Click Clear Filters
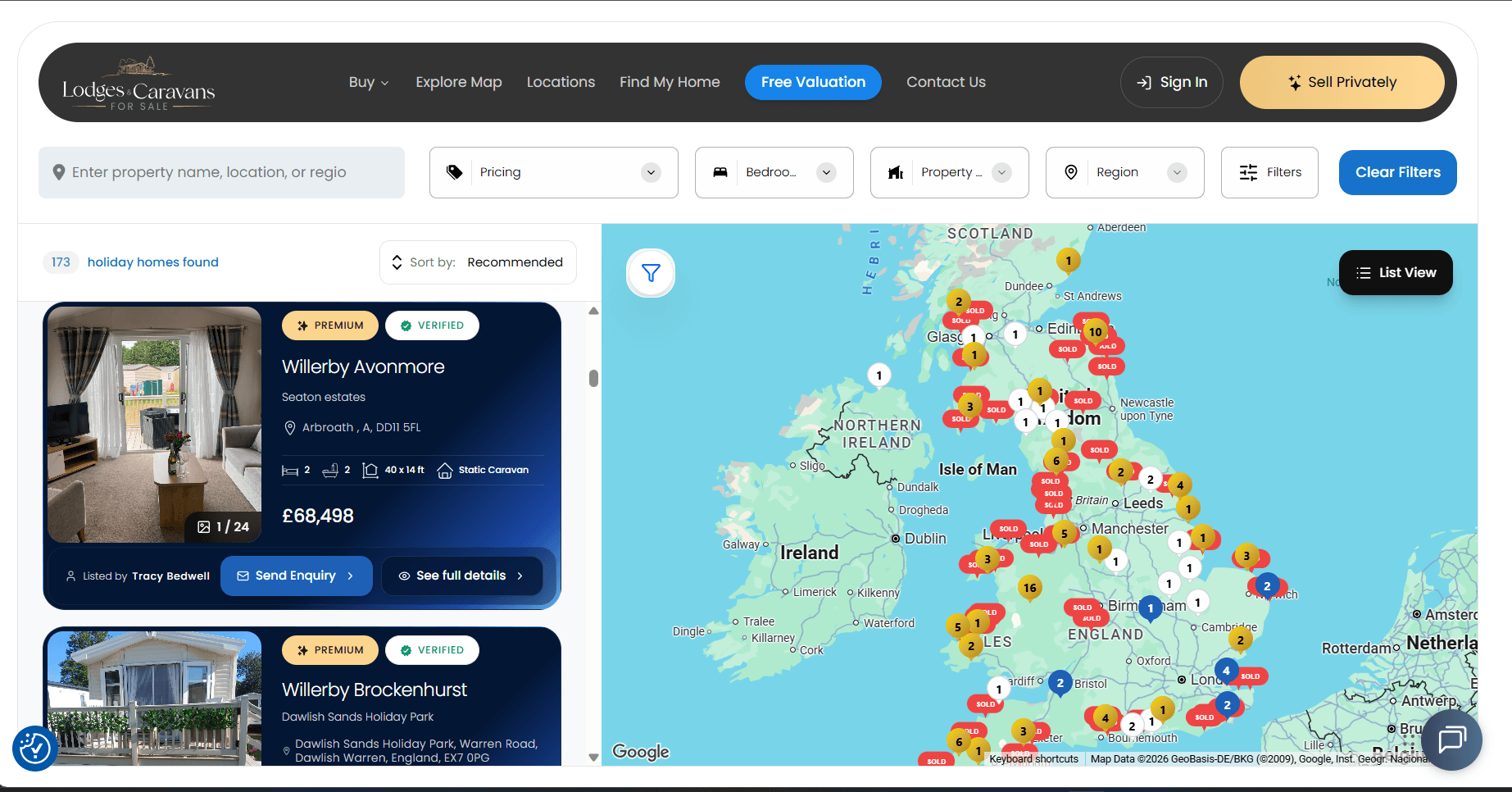This screenshot has height=792, width=1512. coord(1398,172)
